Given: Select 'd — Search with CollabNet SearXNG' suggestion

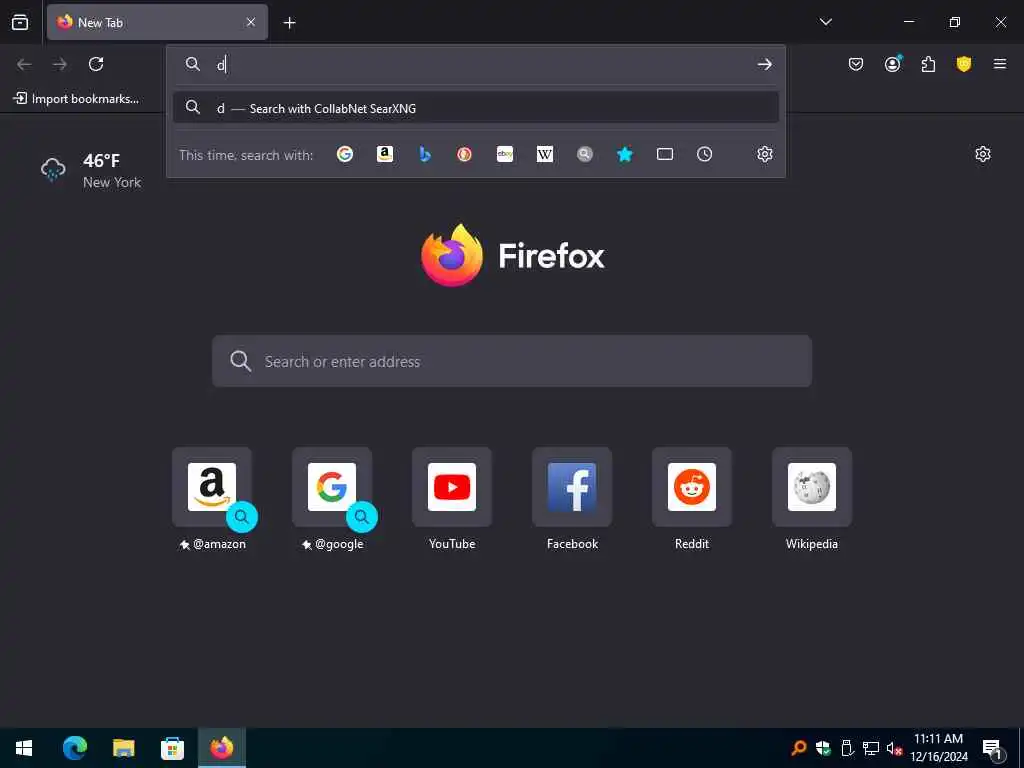Looking at the screenshot, I should point(475,108).
